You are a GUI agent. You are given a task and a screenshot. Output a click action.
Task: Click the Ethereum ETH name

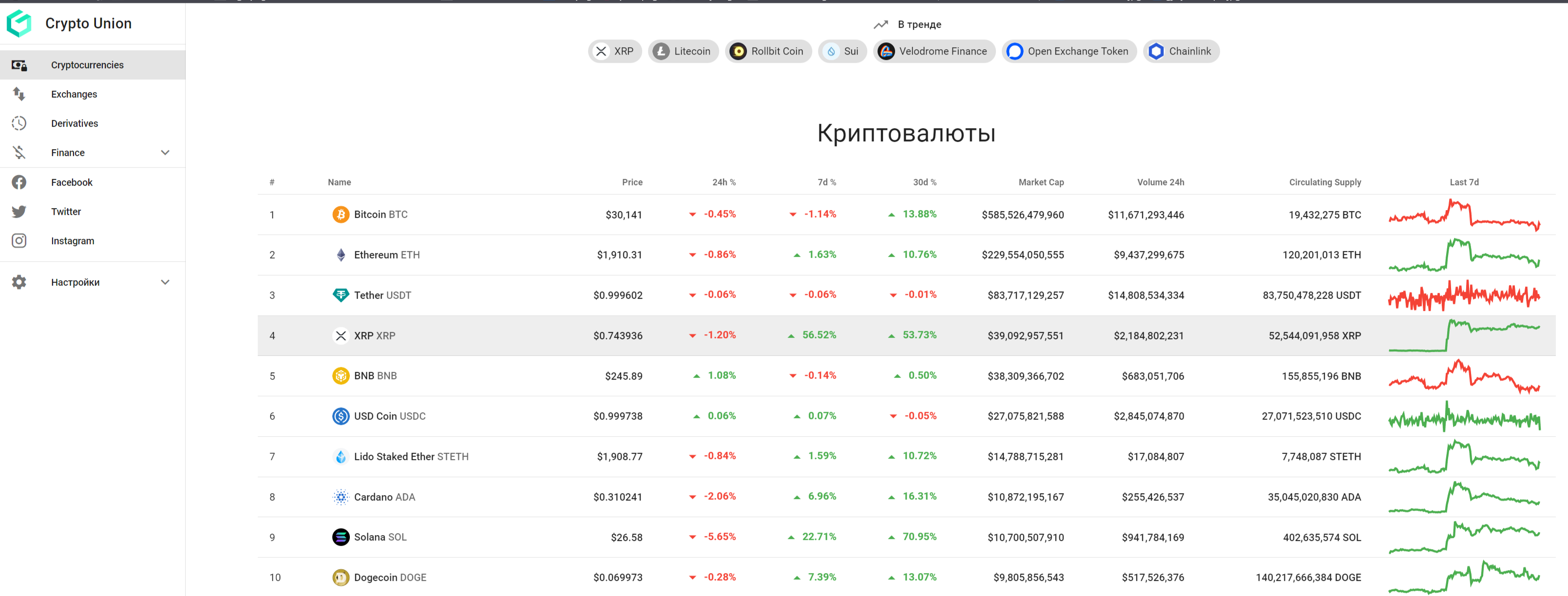387,254
